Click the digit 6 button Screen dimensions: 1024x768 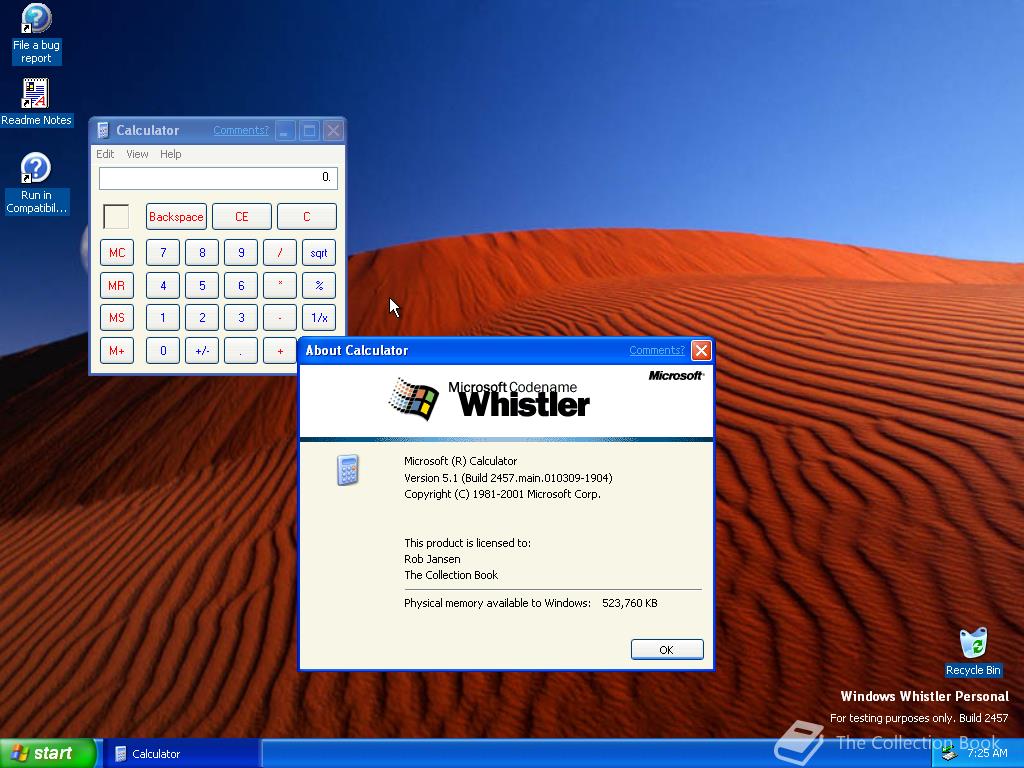pyautogui.click(x=241, y=285)
